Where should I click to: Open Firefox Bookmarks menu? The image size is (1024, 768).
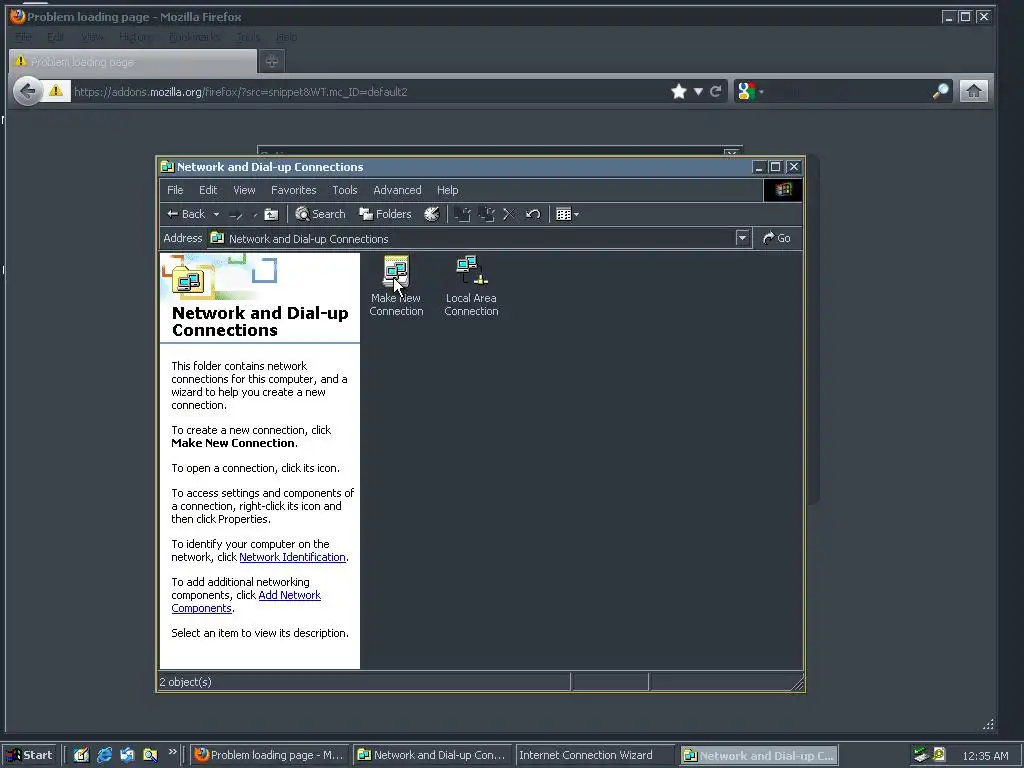pyautogui.click(x=194, y=37)
